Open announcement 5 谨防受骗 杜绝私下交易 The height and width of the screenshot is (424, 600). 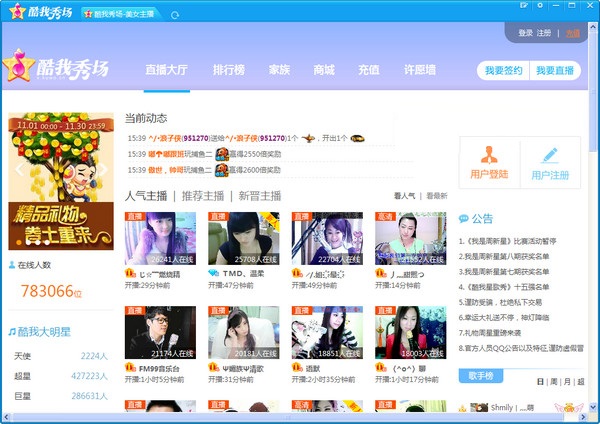tap(500, 302)
